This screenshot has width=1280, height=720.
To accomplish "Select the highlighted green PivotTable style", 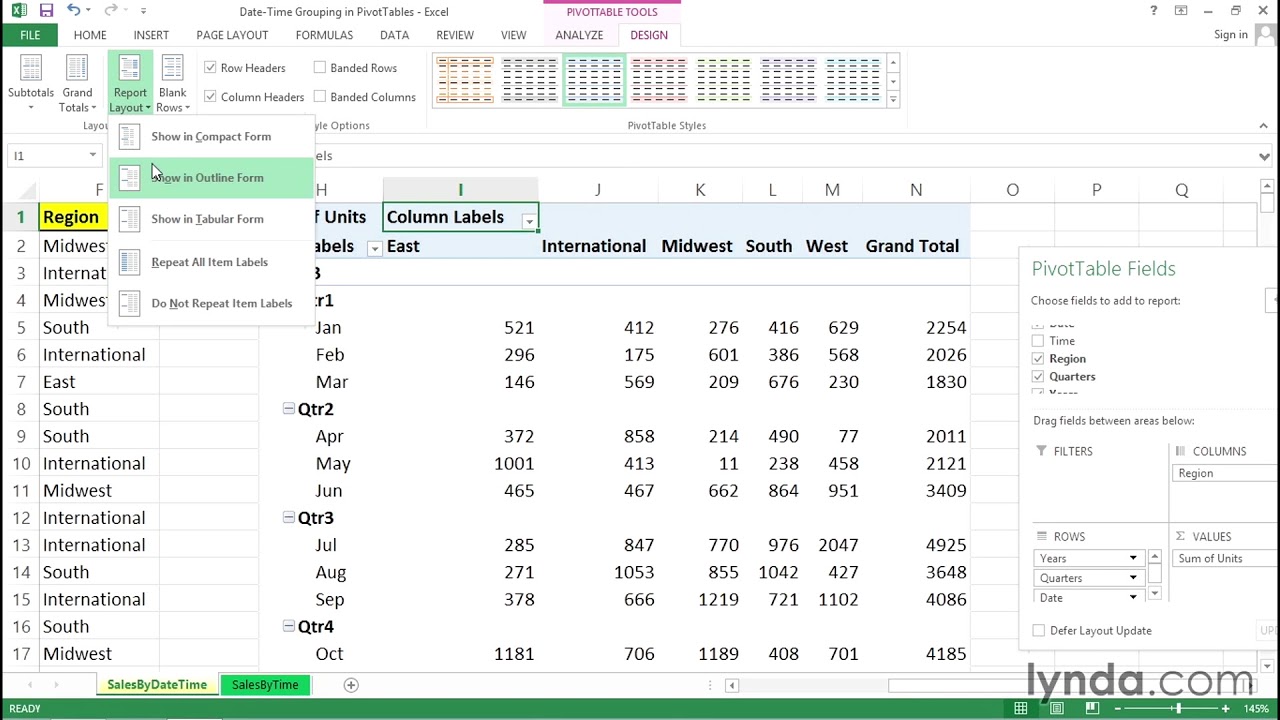I will coord(594,80).
